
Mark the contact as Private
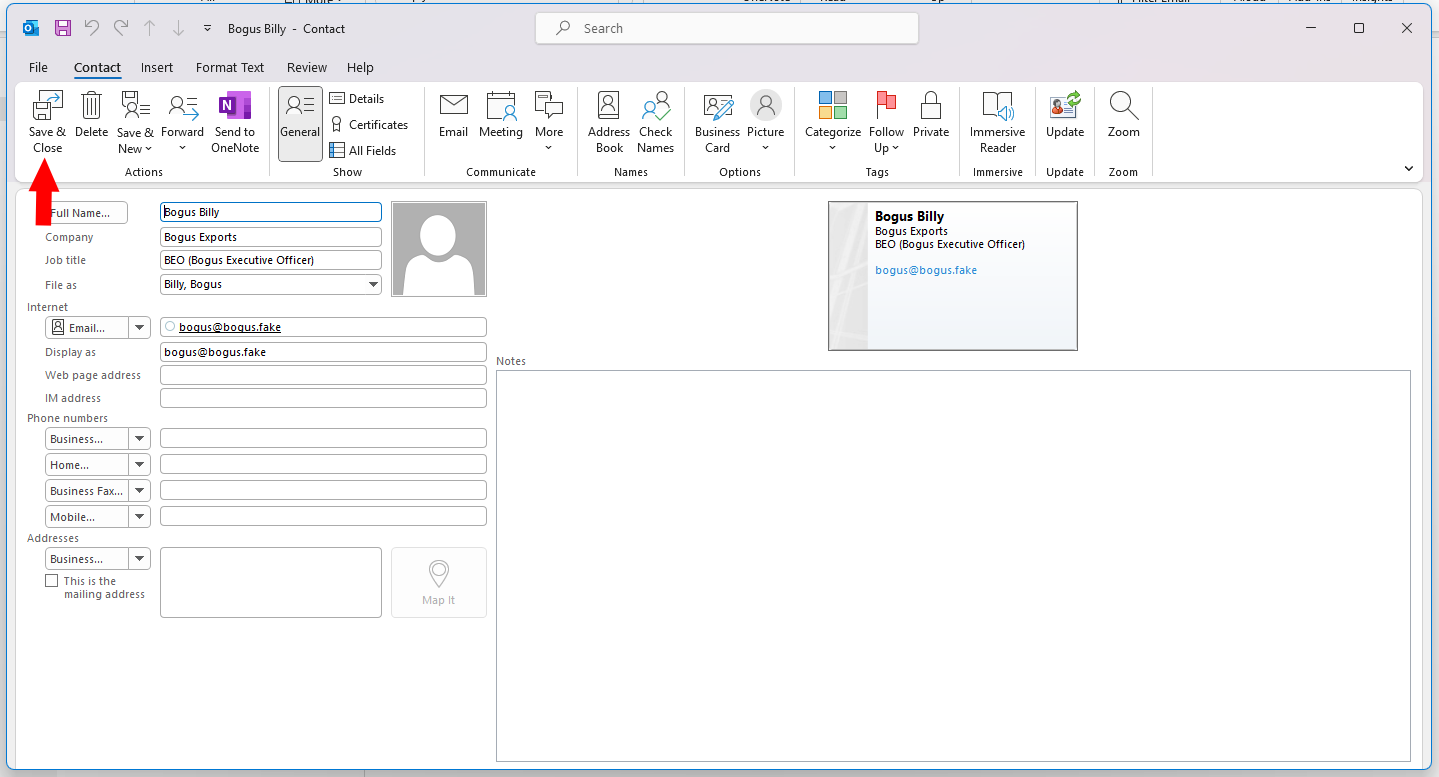930,106
